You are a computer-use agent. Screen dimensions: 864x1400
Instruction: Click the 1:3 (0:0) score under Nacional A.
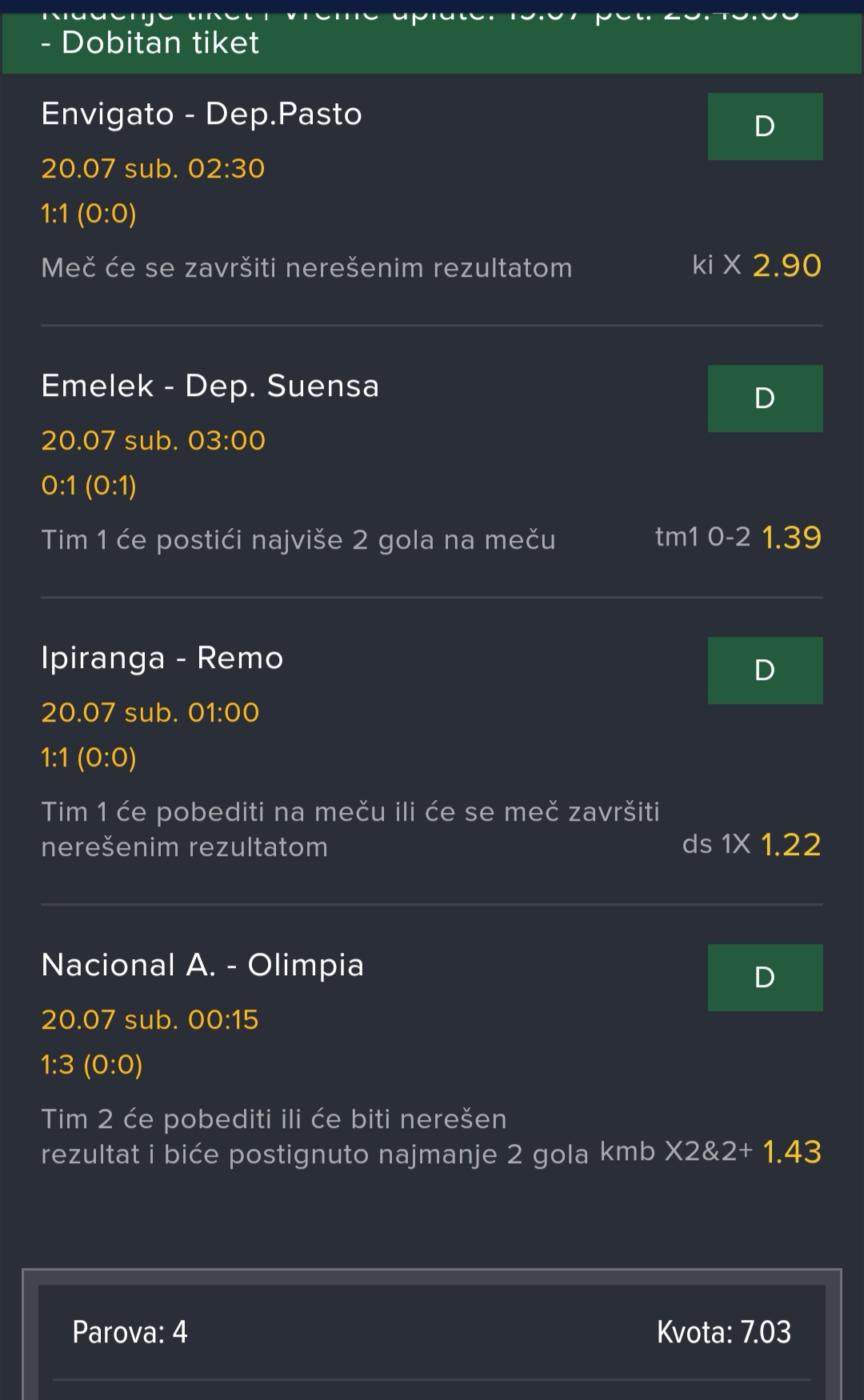click(x=92, y=1065)
